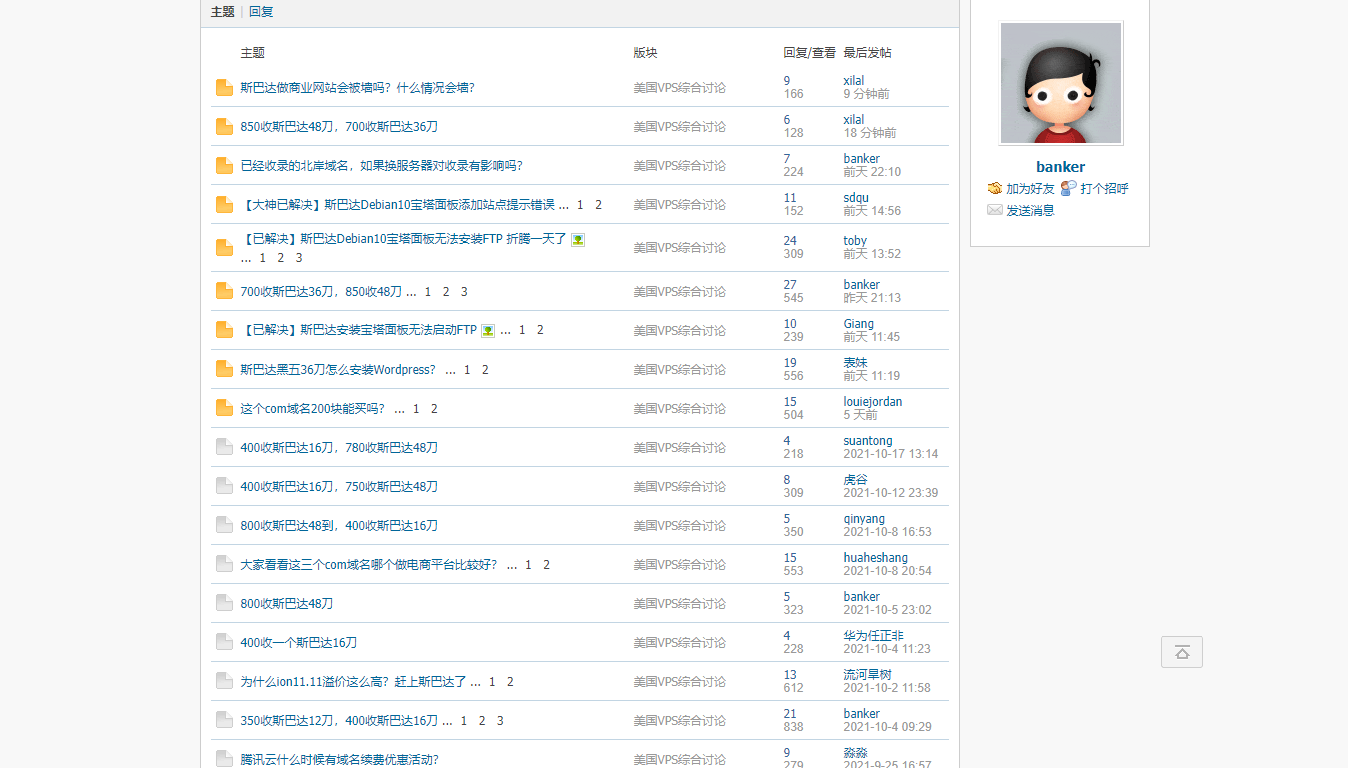Click folder icon beside 已经收录的北岸域名 thread

[x=224, y=166]
